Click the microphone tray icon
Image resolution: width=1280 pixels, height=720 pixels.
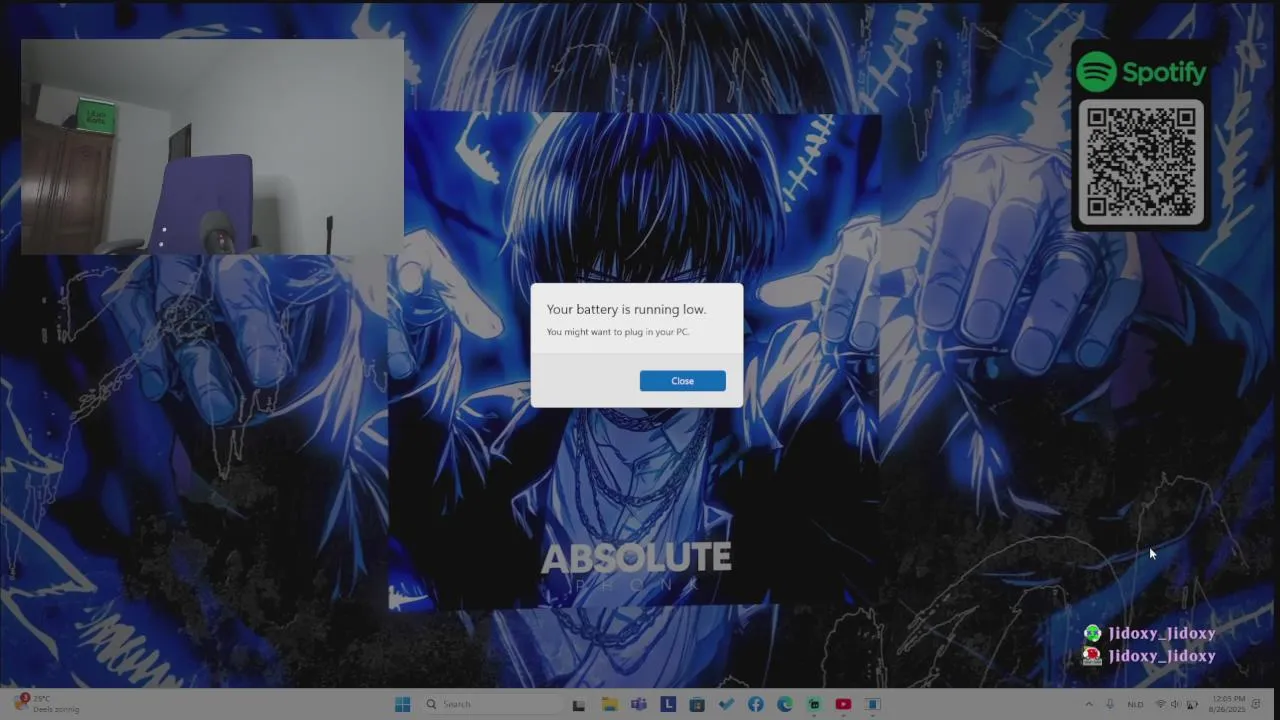[1110, 704]
